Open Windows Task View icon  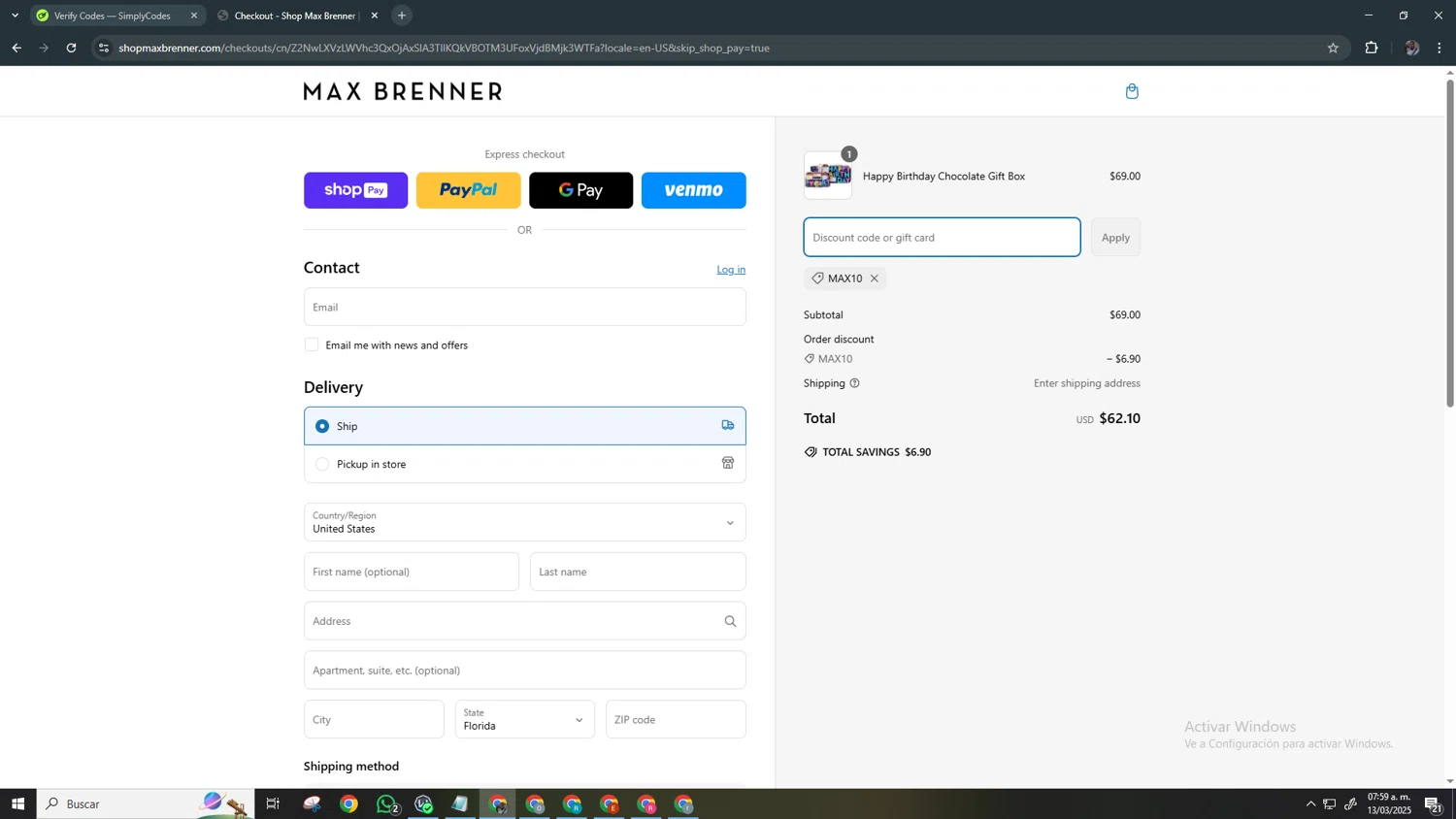pyautogui.click(x=273, y=803)
